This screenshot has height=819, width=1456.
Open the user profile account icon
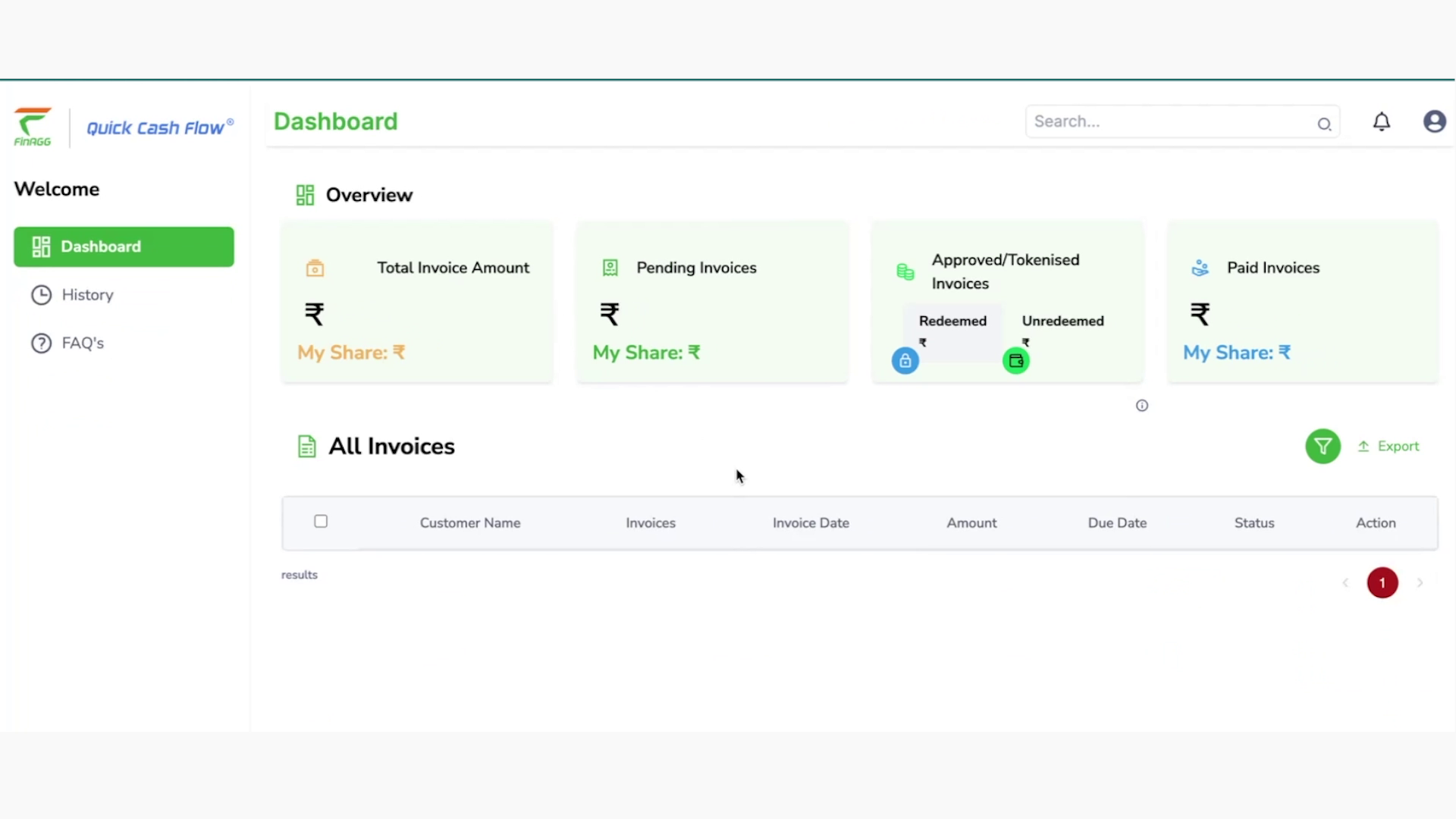pyautogui.click(x=1435, y=121)
